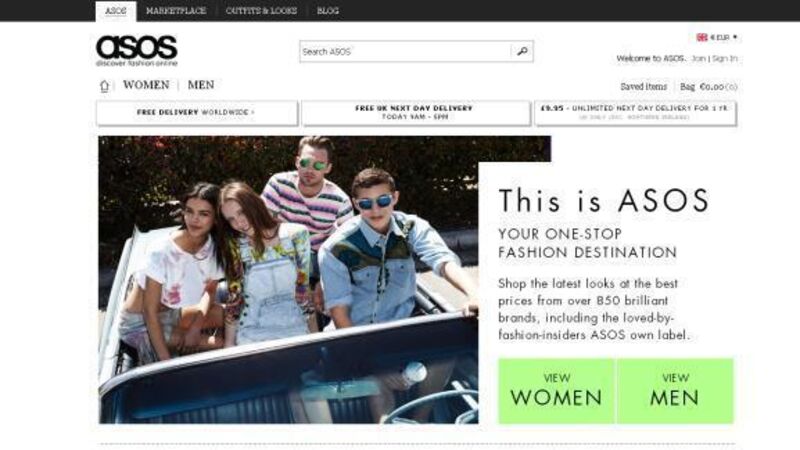Click the ASOS logo
Image resolution: width=800 pixels, height=450 pixels.
136,49
